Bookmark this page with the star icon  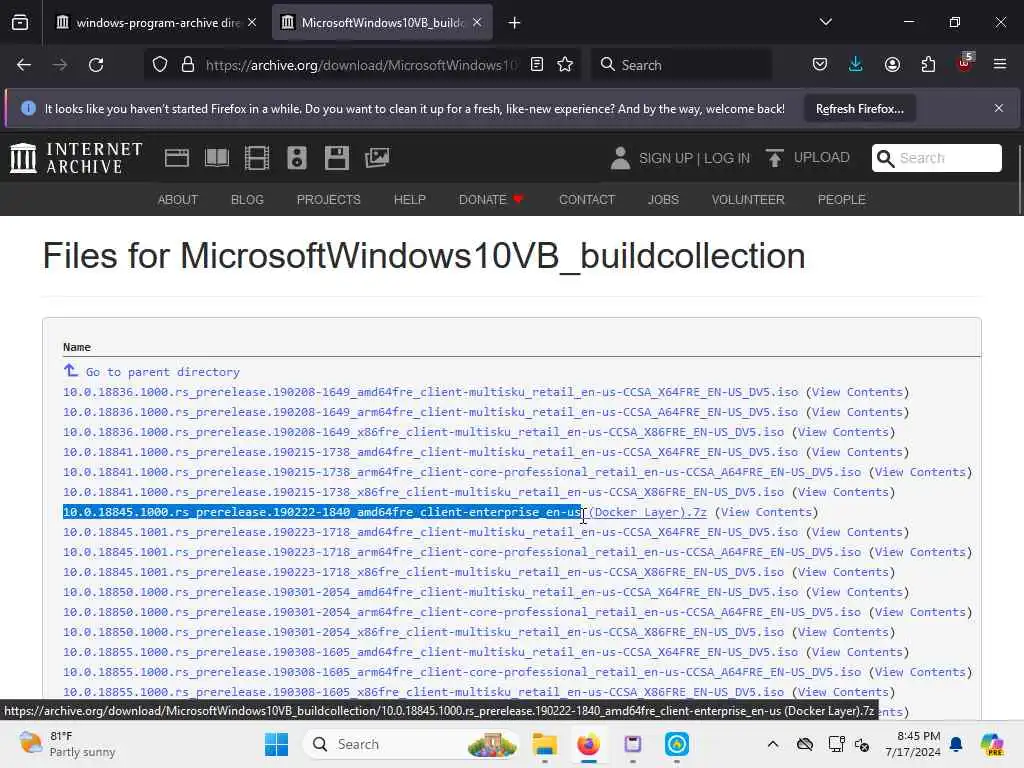[x=566, y=65]
